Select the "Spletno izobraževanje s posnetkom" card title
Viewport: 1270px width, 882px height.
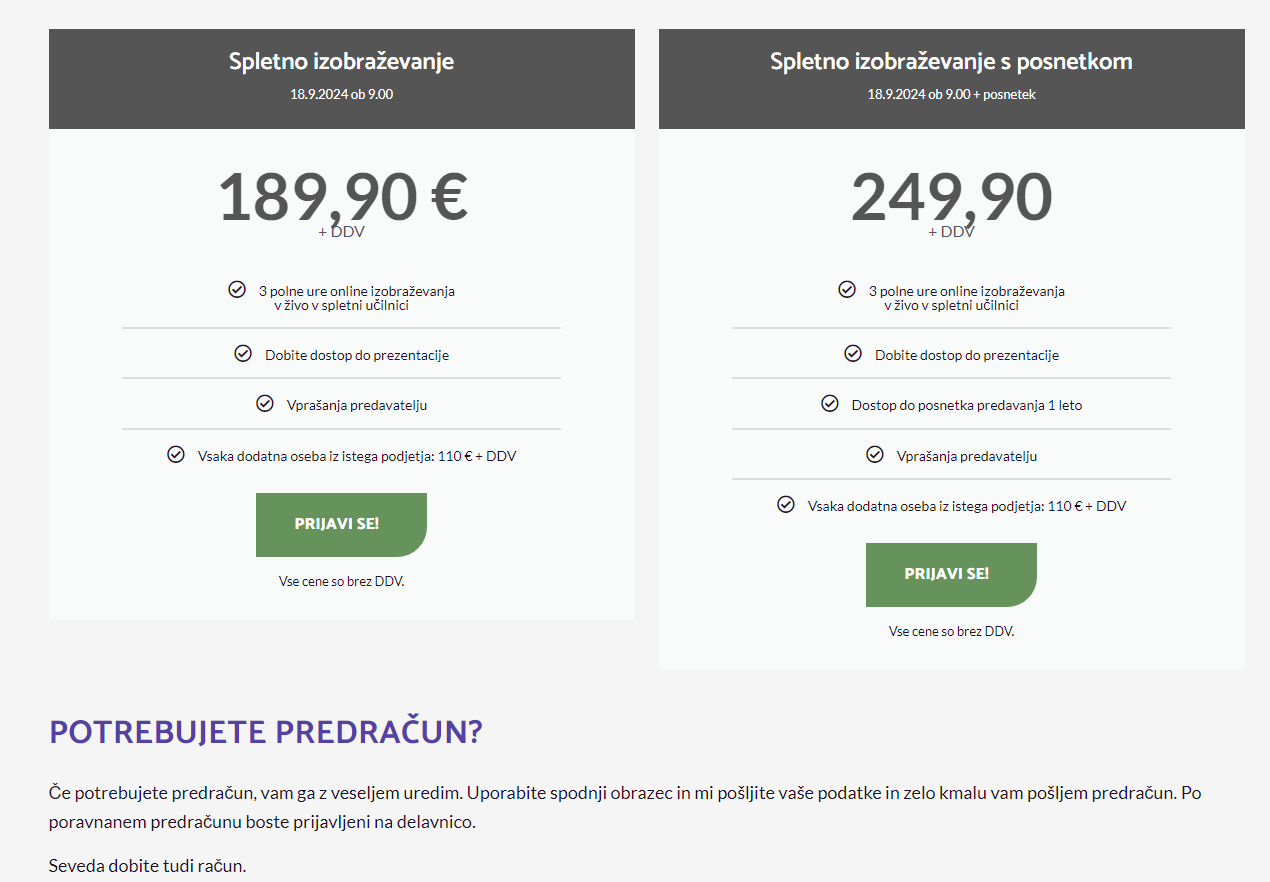[951, 61]
